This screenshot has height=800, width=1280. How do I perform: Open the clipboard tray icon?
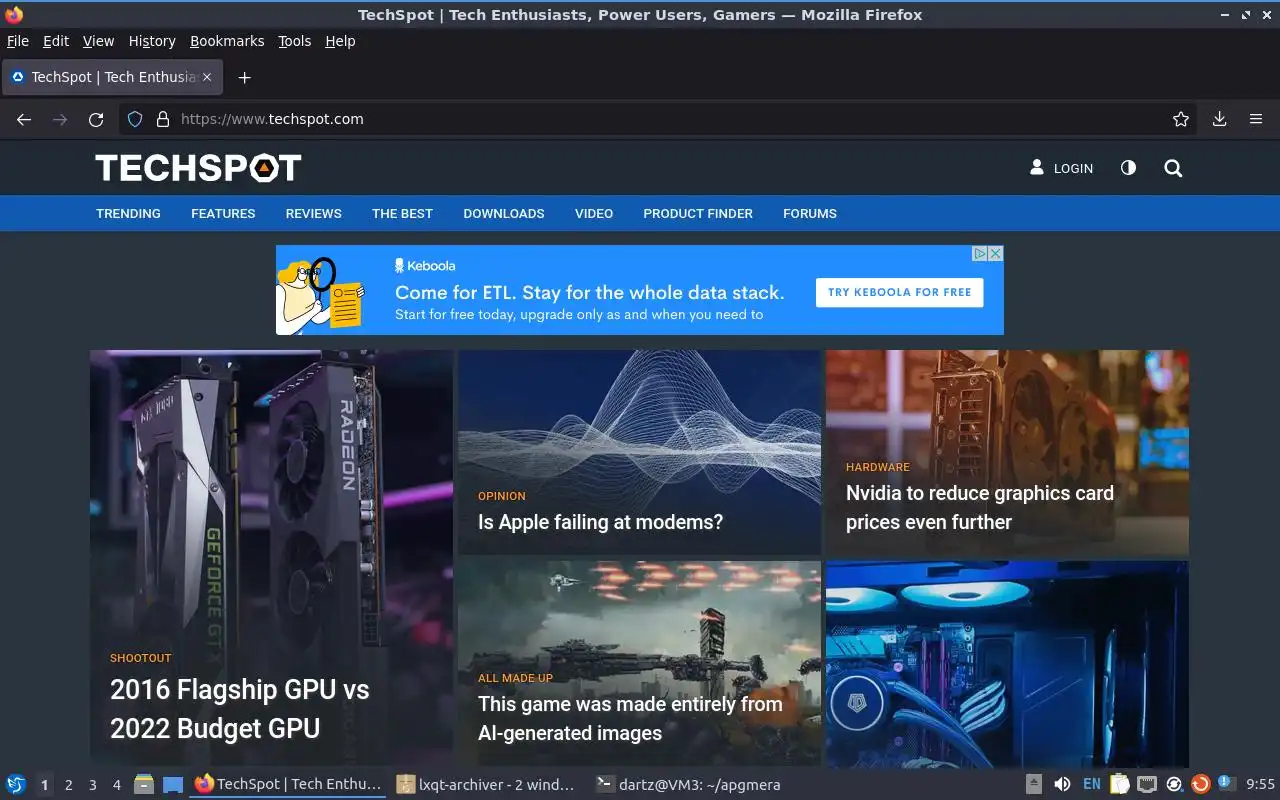(x=1120, y=784)
